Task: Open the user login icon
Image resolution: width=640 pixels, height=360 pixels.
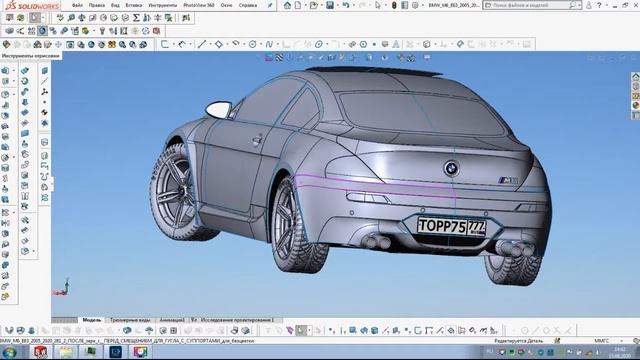Action: tap(589, 5)
